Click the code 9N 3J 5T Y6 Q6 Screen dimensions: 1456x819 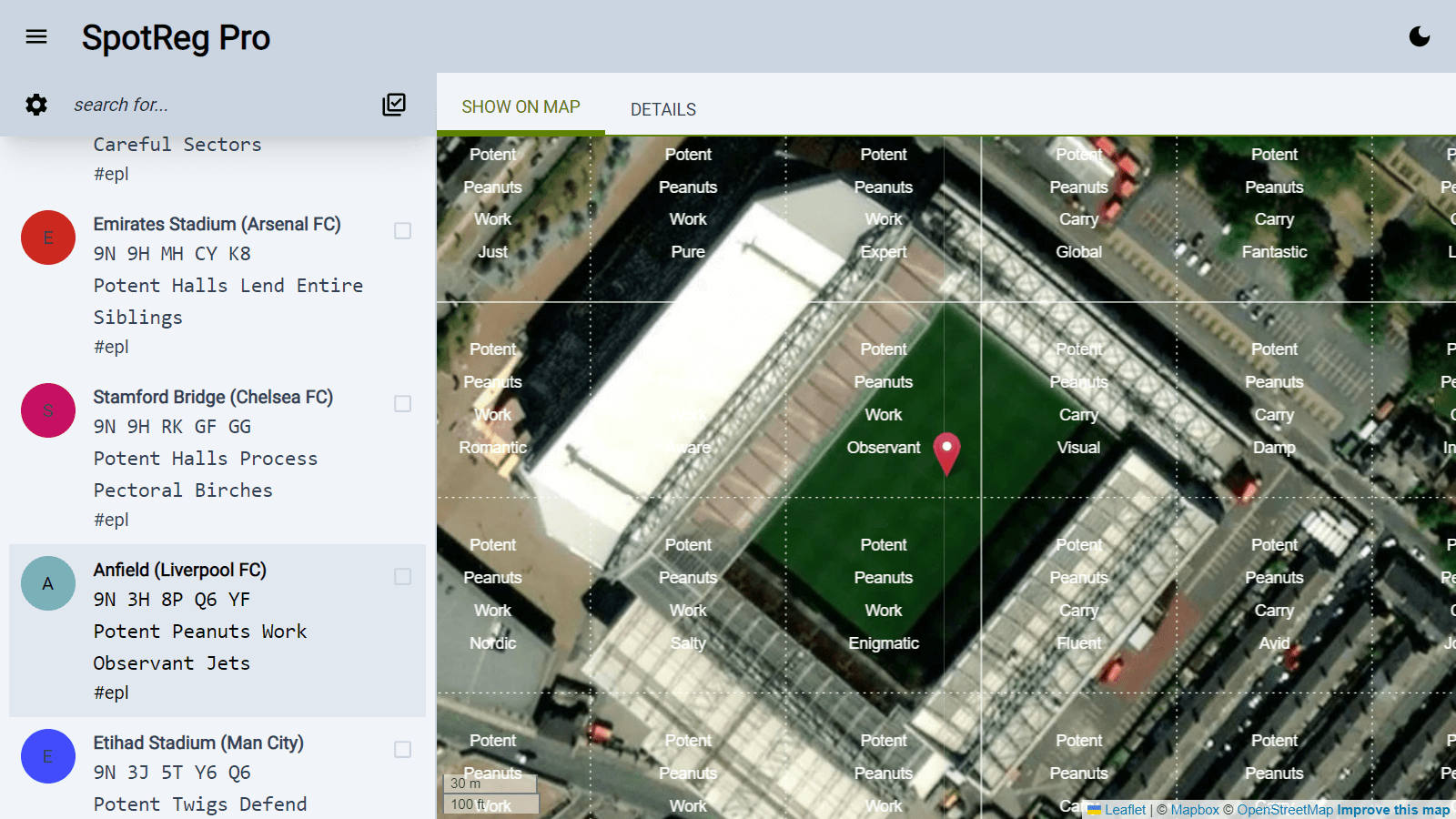[x=172, y=773]
